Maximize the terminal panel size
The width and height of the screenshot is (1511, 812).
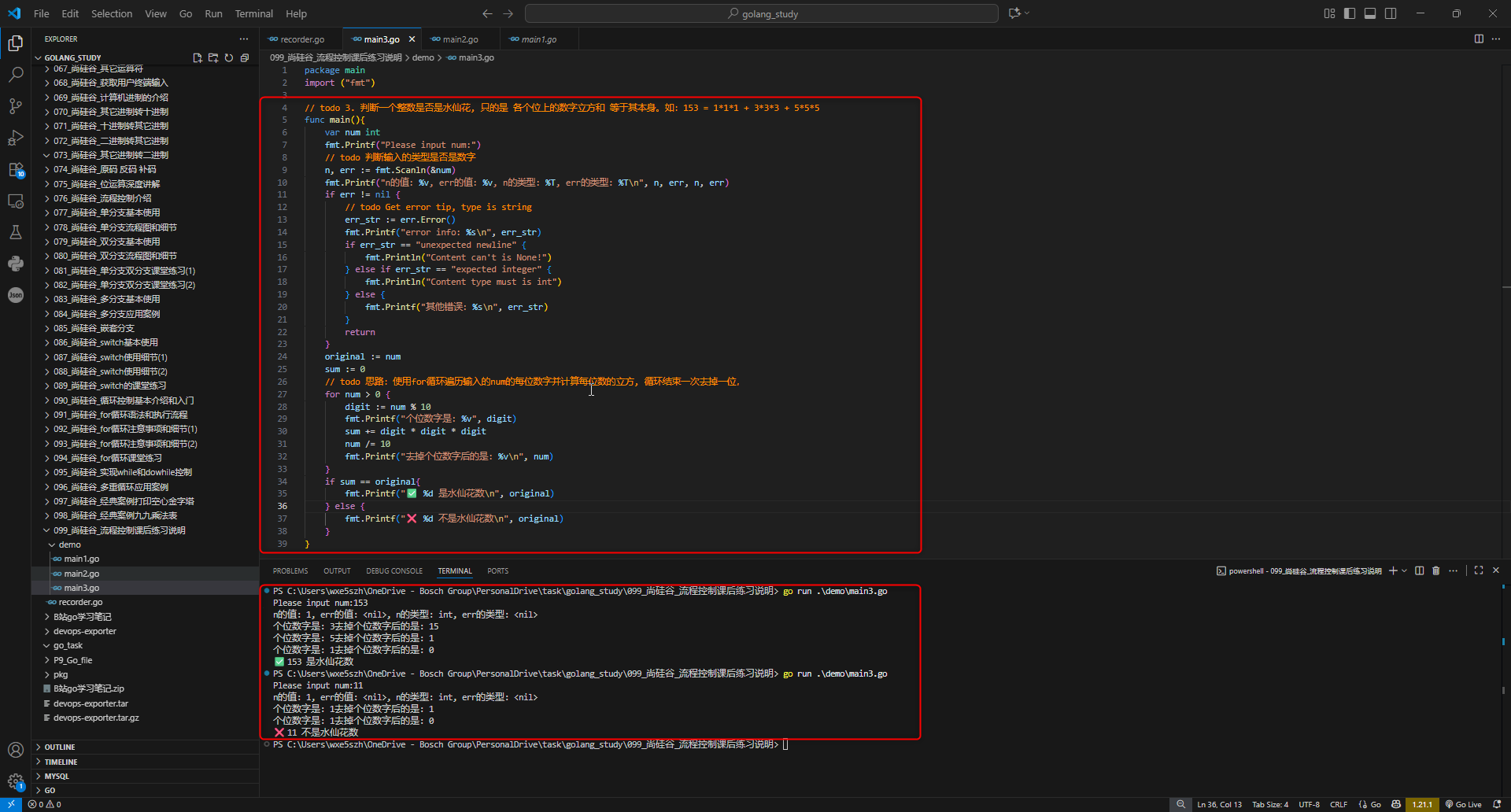tap(1479, 570)
